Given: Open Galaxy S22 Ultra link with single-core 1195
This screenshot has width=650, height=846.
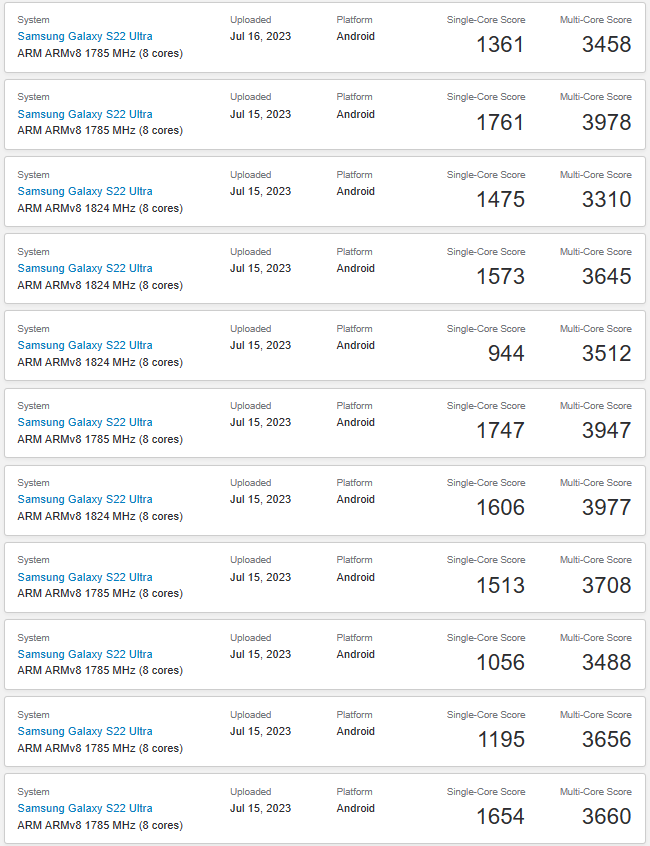Looking at the screenshot, I should pyautogui.click(x=85, y=731).
